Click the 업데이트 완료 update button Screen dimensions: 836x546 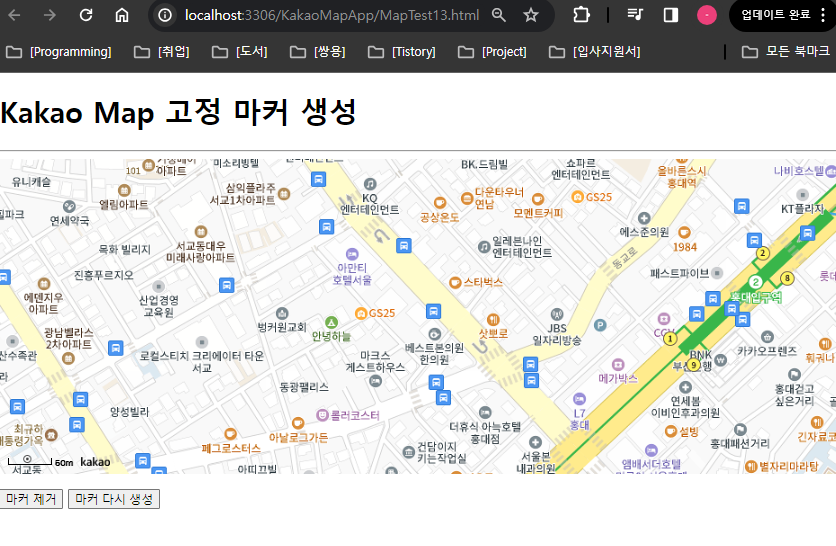(x=776, y=15)
